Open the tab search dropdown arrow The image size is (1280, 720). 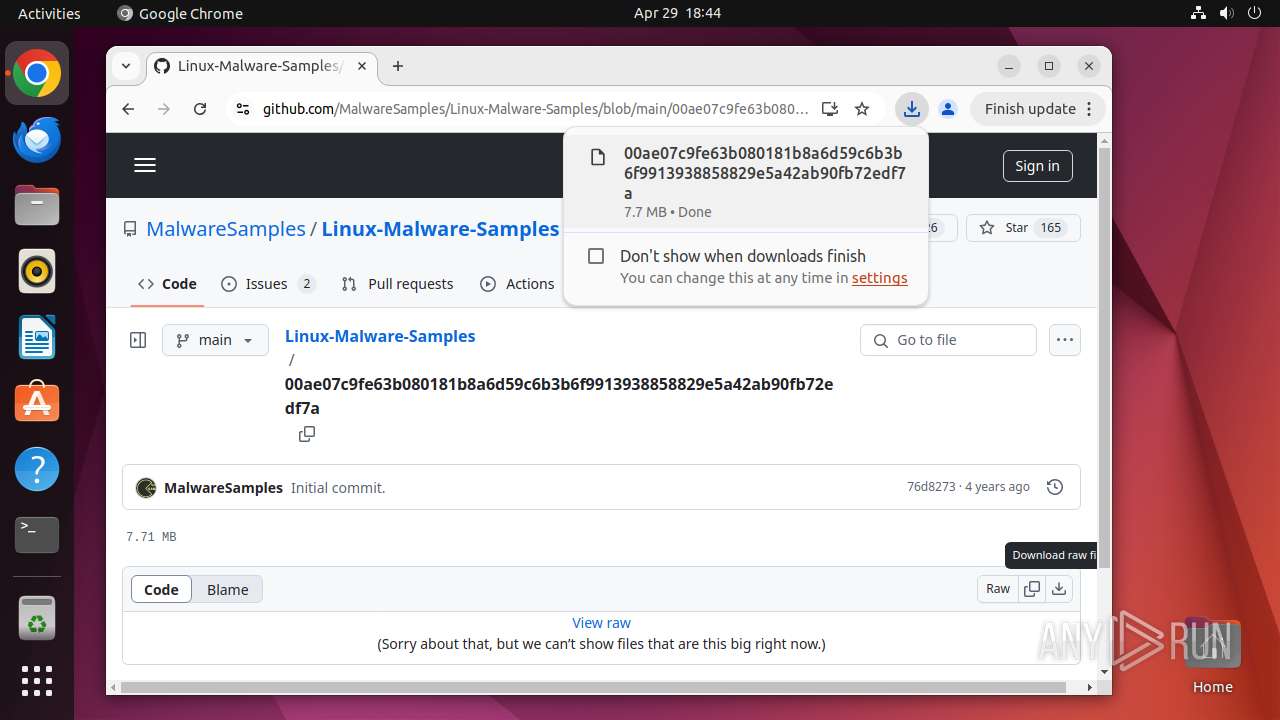pos(126,66)
